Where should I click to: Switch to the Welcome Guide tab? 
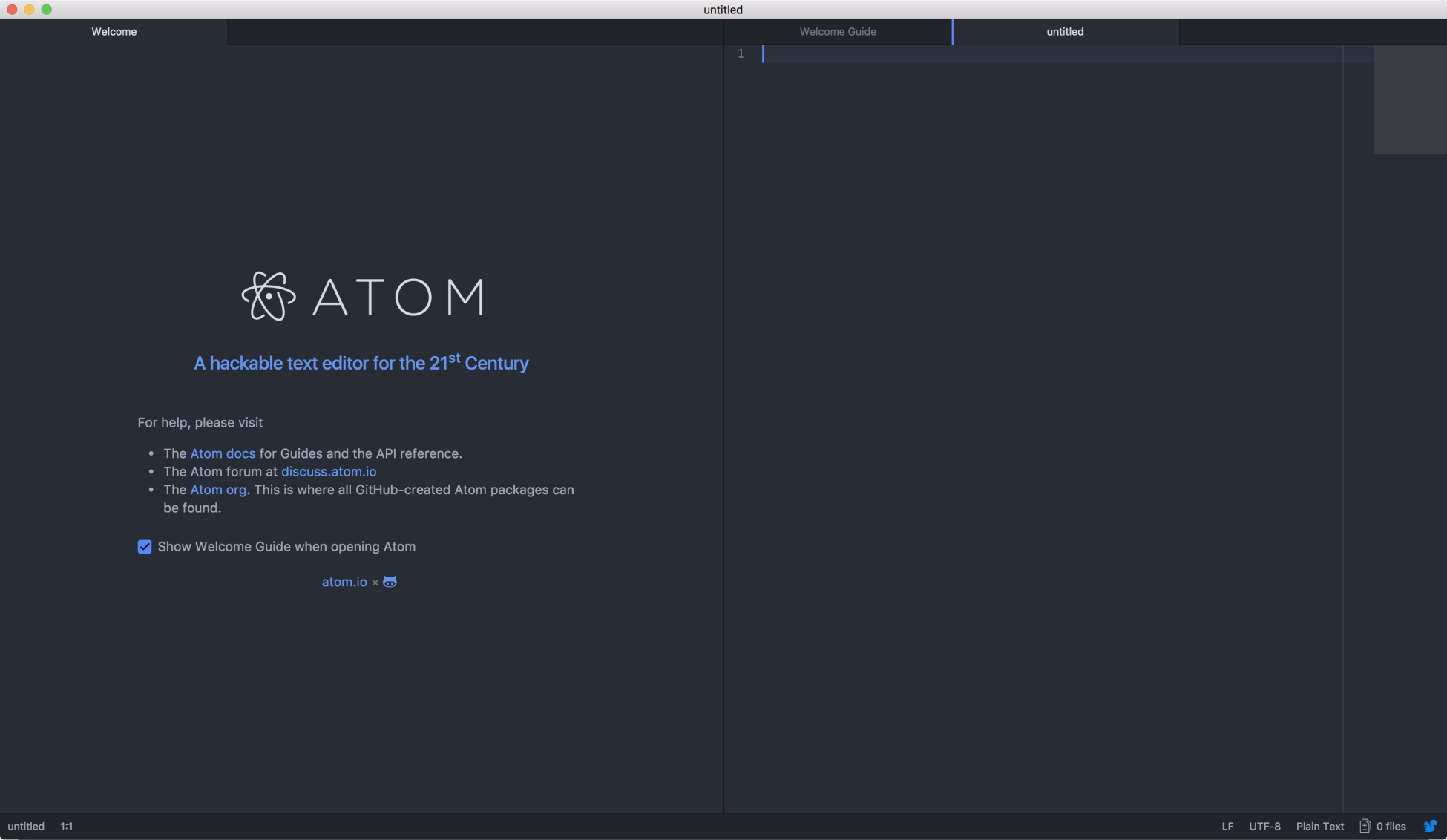837,31
